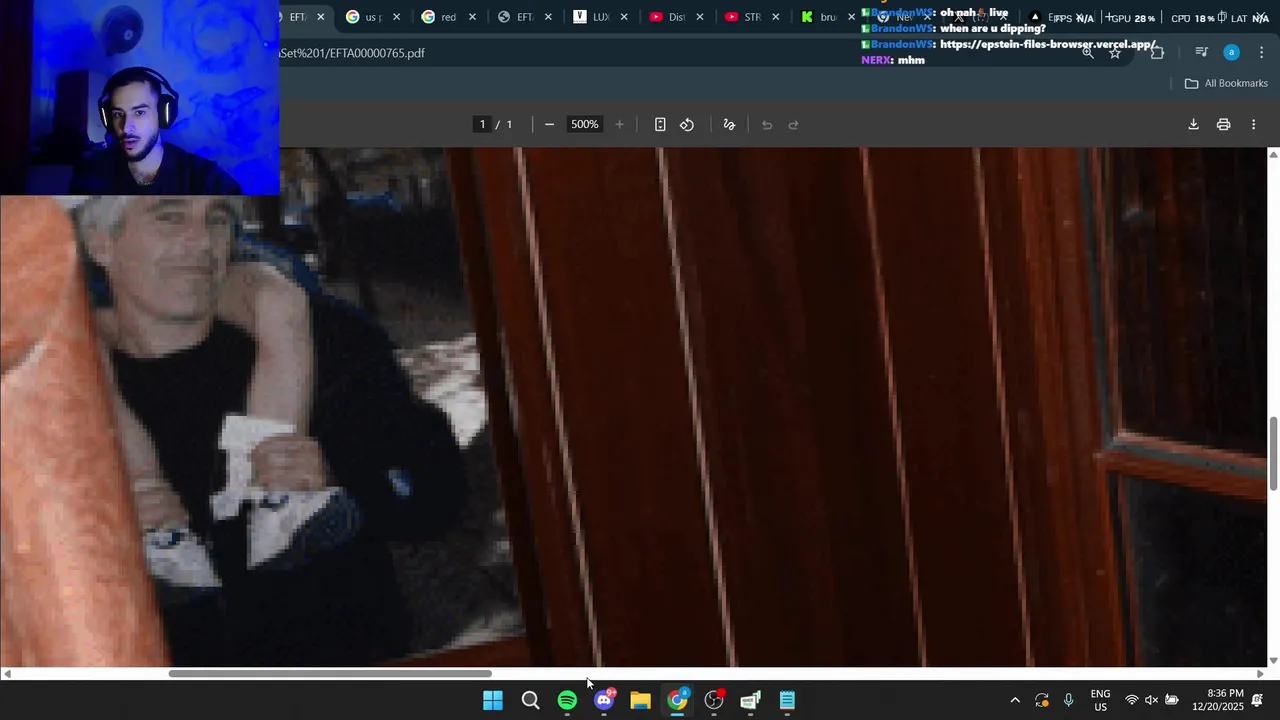This screenshot has width=1280, height=720.
Task: Open the Extensions puzzle icon
Action: (1157, 53)
